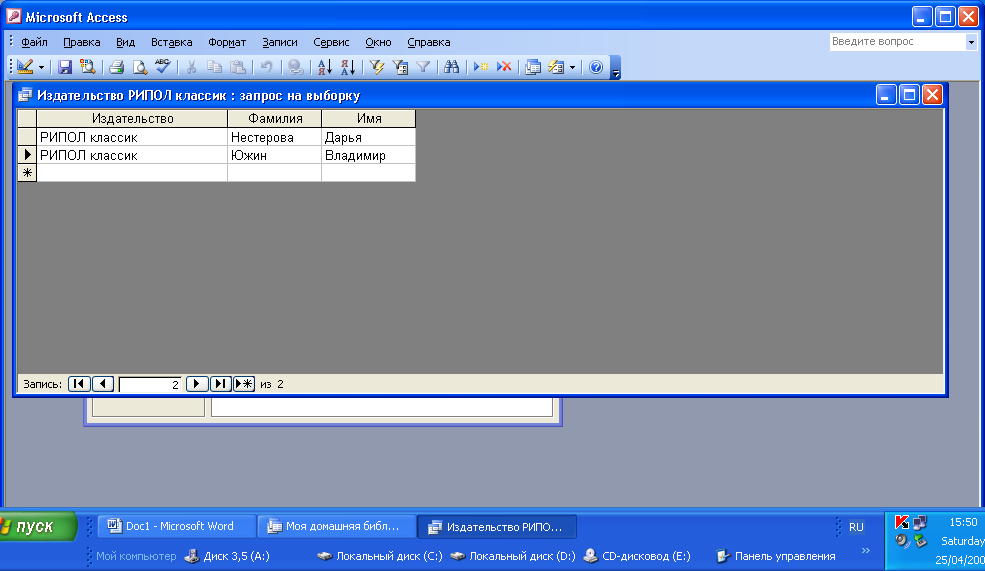Show the Database Window icon

[x=533, y=67]
